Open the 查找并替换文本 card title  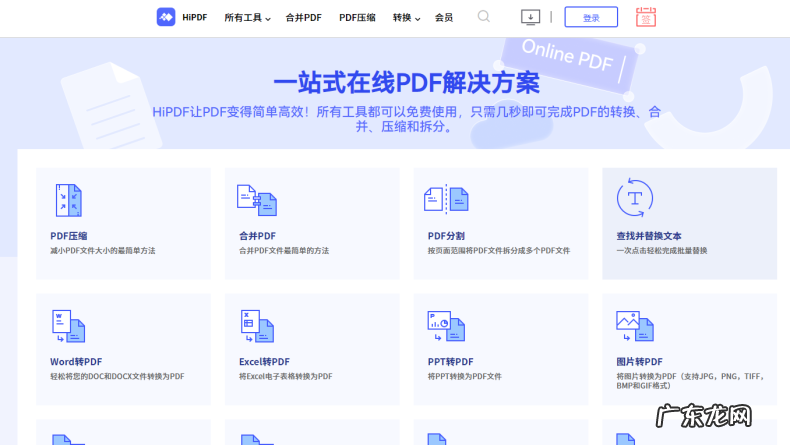pos(649,236)
